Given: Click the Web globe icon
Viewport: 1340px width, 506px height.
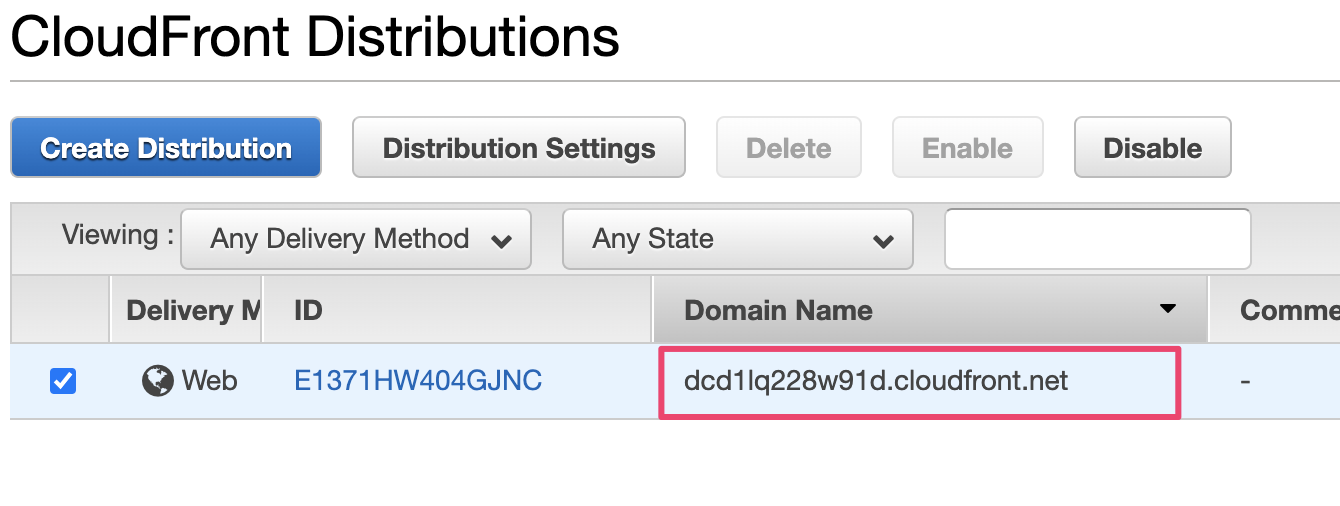Looking at the screenshot, I should (x=157, y=381).
